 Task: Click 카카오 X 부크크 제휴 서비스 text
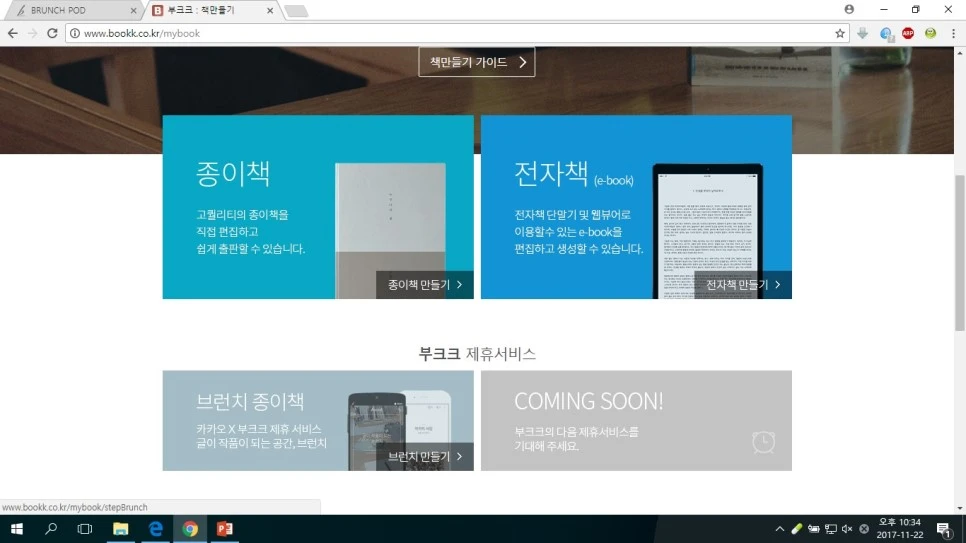[x=259, y=429]
